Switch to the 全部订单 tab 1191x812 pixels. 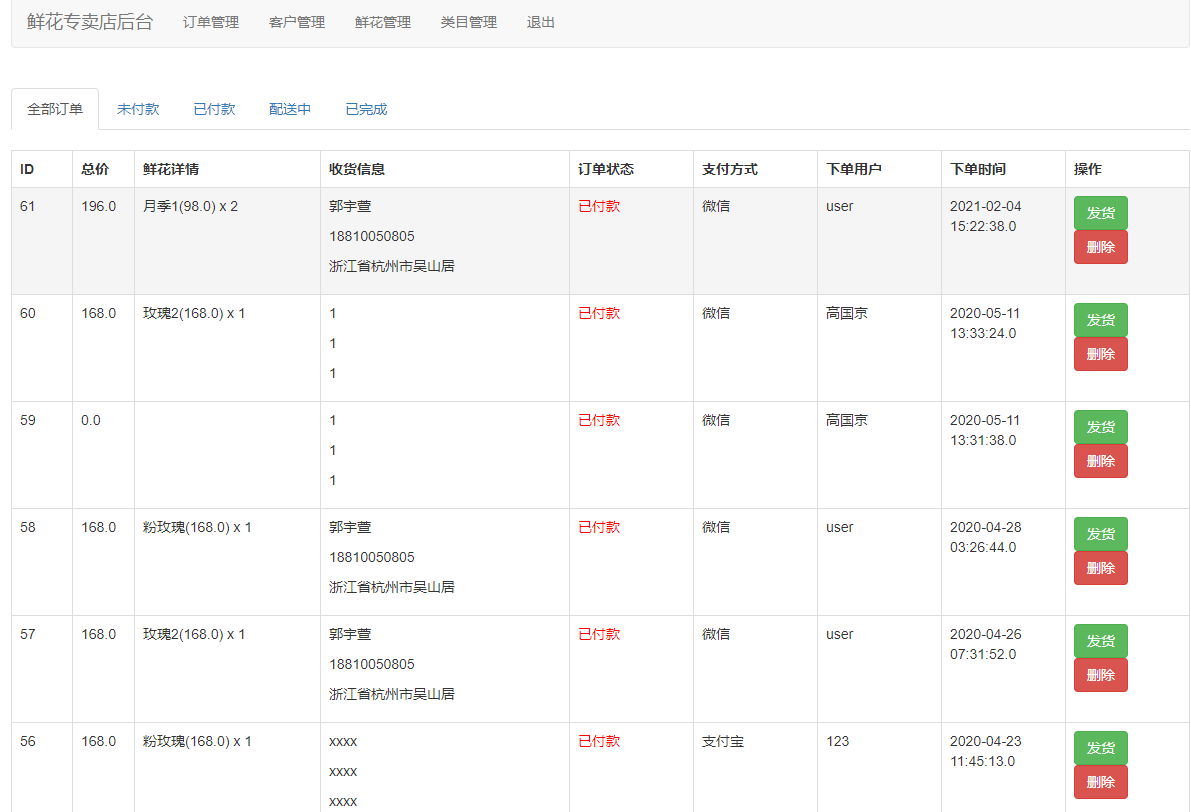coord(55,108)
